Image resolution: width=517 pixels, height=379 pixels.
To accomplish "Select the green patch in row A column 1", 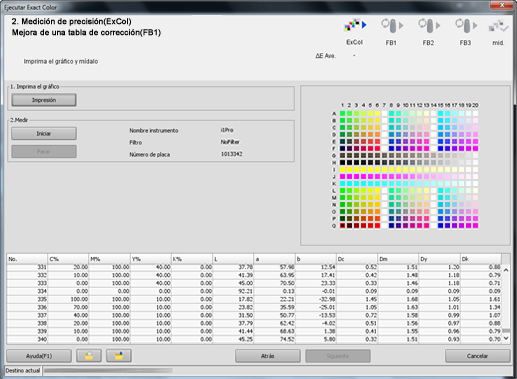I will click(x=342, y=114).
